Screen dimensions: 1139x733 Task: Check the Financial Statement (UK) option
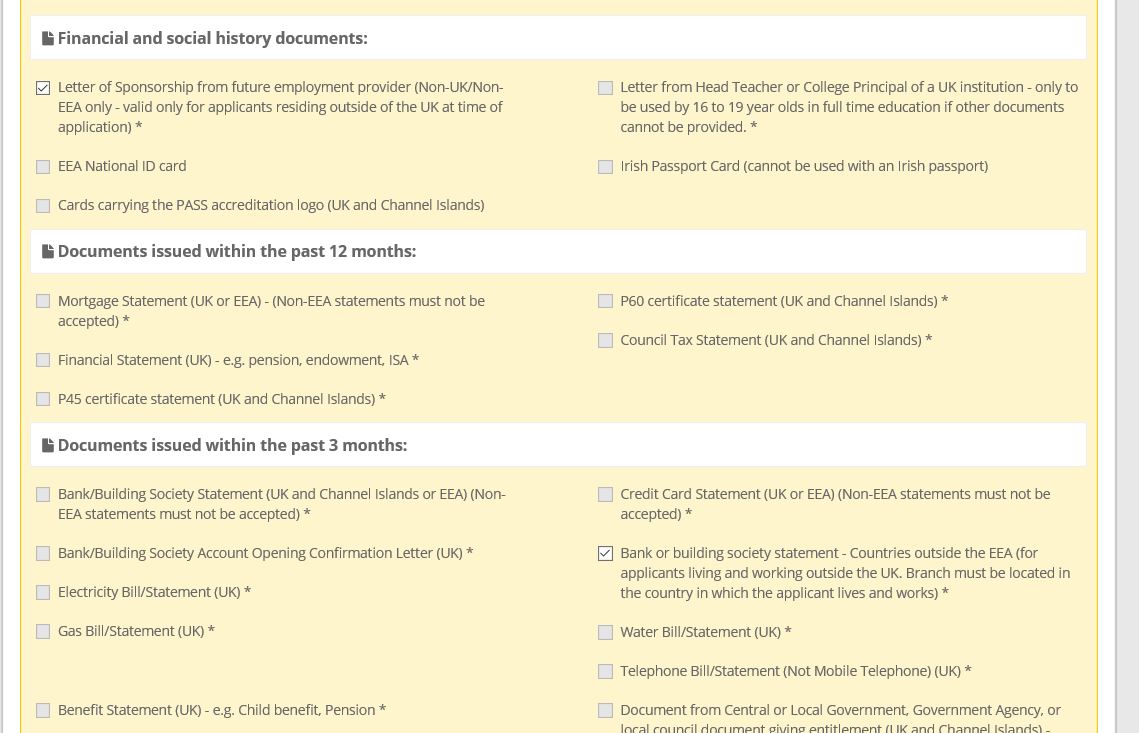click(43, 360)
